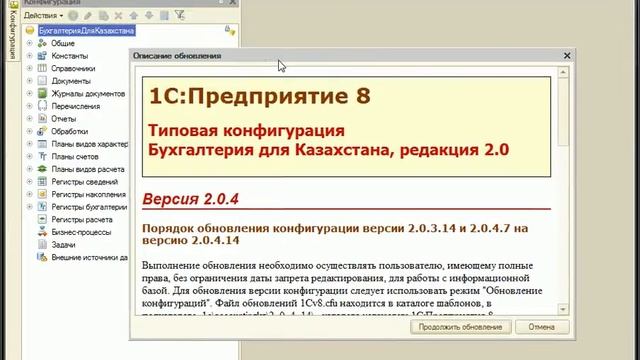Image resolution: width=640 pixels, height=360 pixels.
Task: Select the Задачи tree item label
Action: tap(63, 245)
